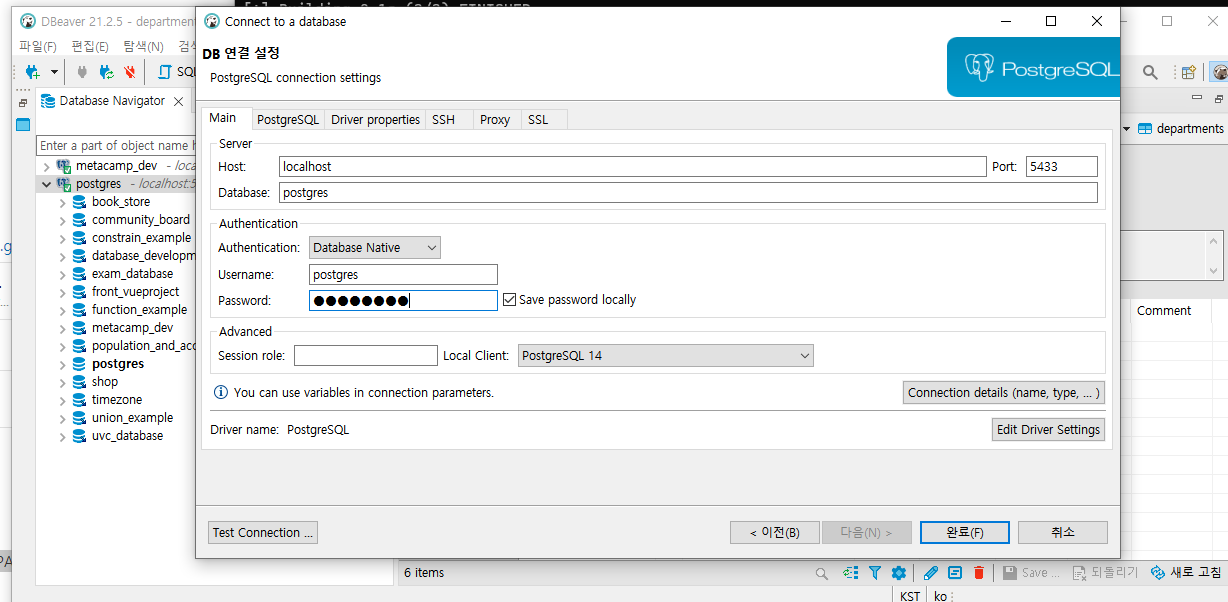The image size is (1228, 602).
Task: Click the Session role field
Action: [x=366, y=355]
